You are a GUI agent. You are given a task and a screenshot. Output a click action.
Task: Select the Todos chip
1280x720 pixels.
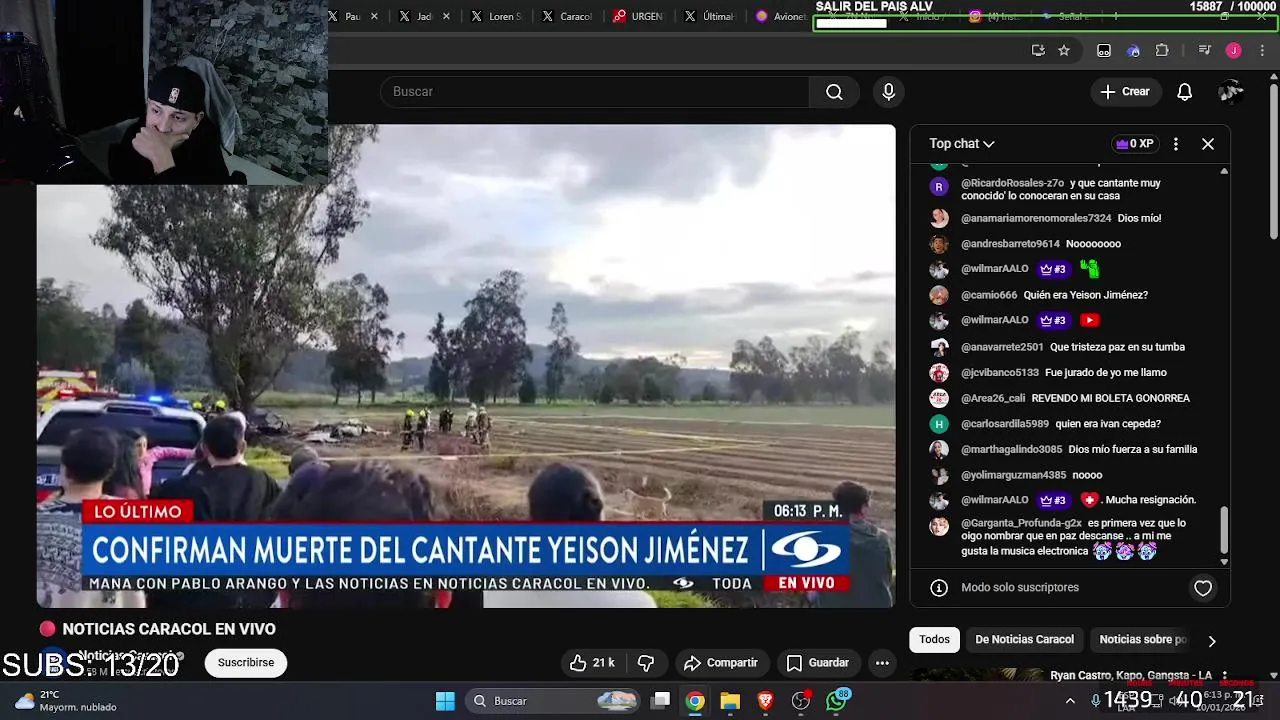(934, 640)
